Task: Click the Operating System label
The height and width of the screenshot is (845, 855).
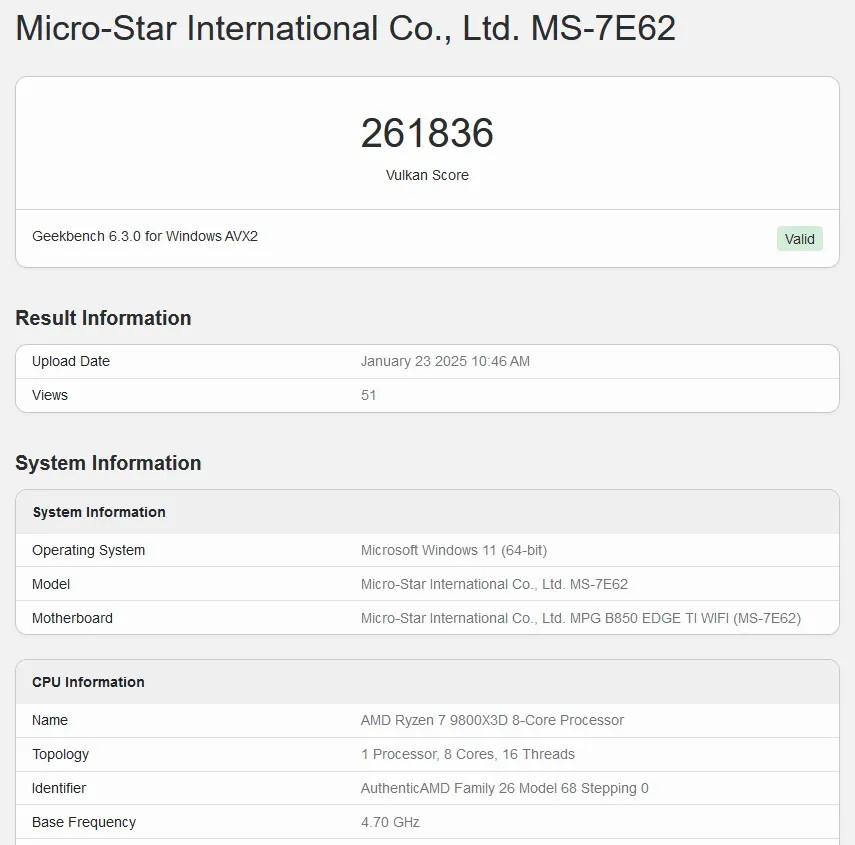Action: 88,550
